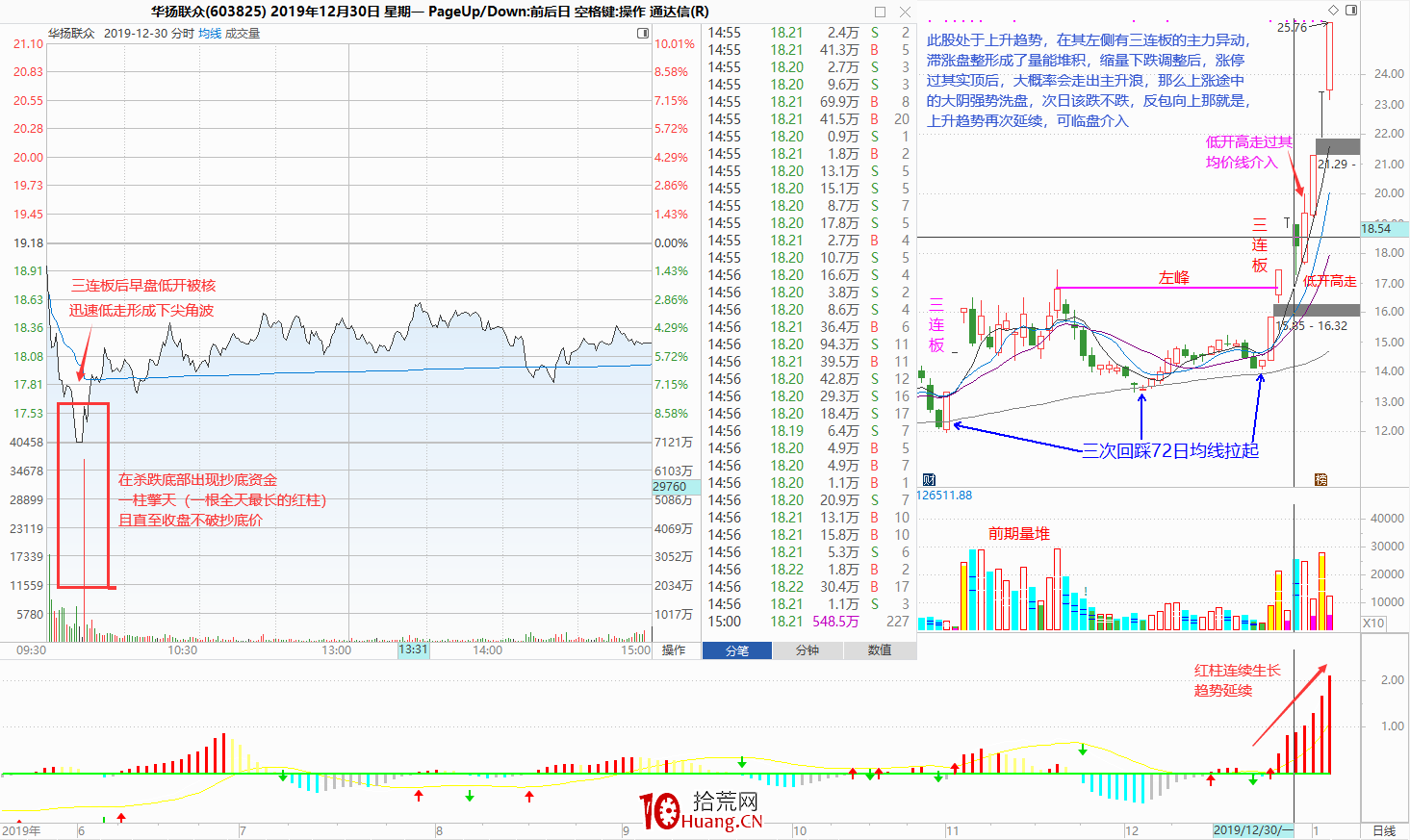This screenshot has height=840, width=1410.
Task: Switch to the 分笔 tab
Action: click(737, 650)
